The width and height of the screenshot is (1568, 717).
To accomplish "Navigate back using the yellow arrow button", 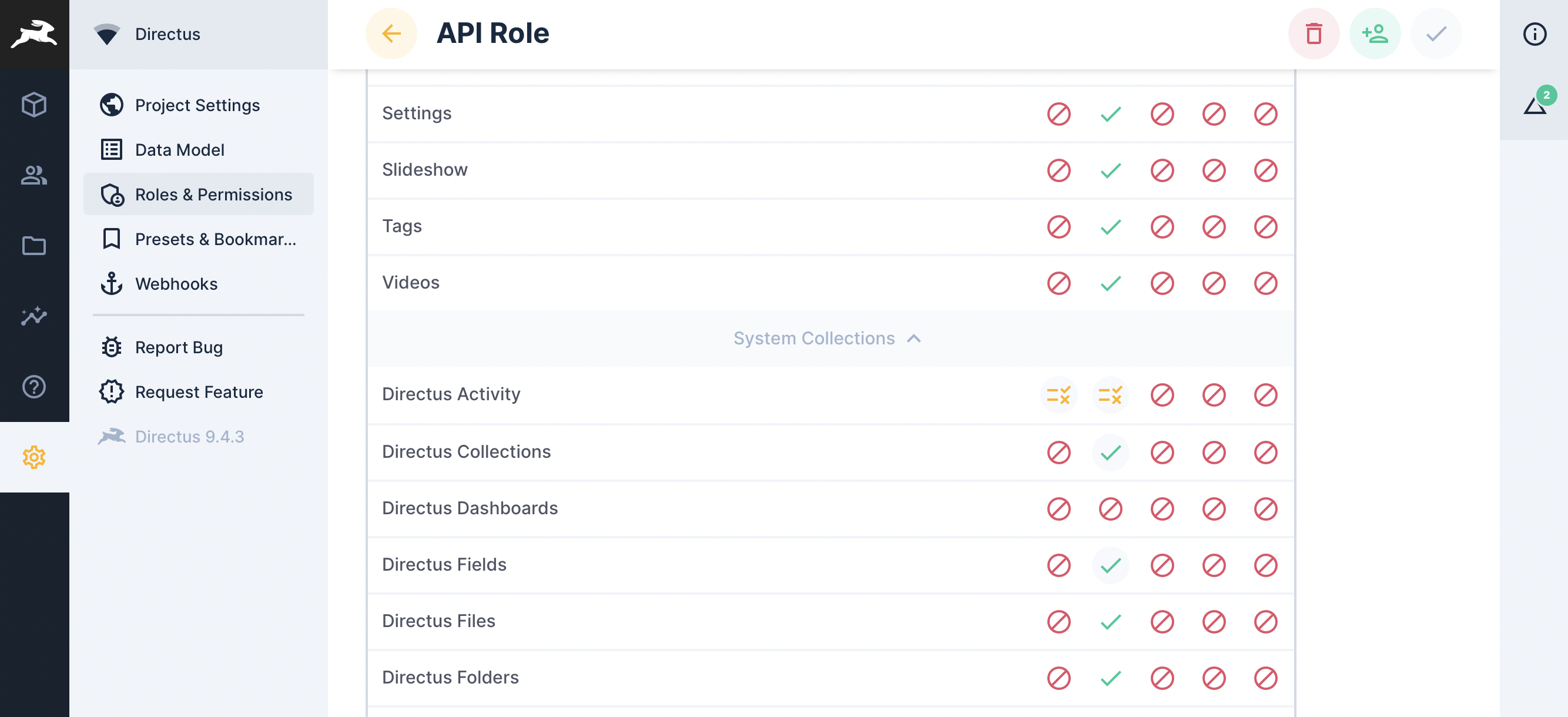I will (x=391, y=33).
